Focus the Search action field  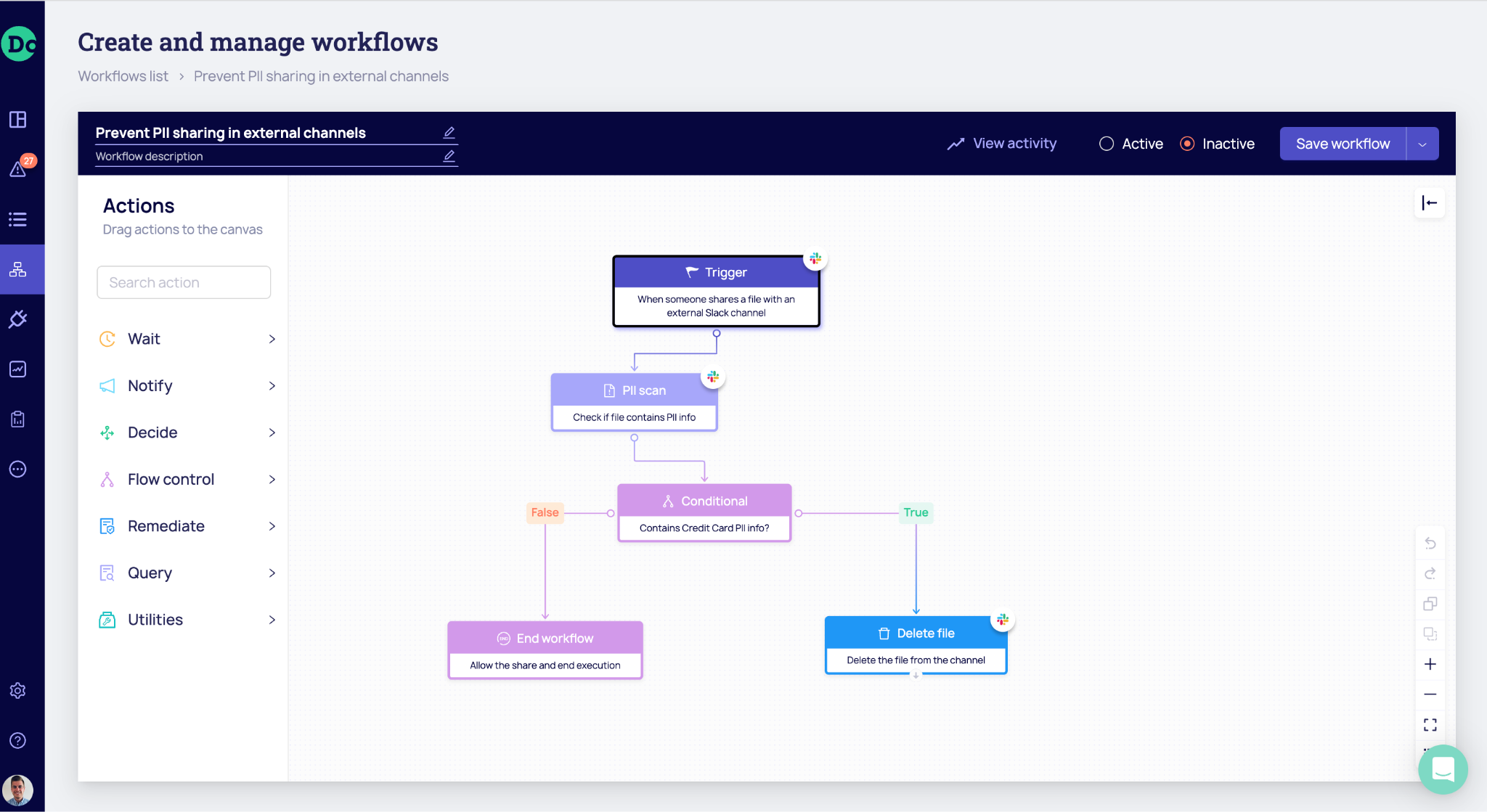point(184,282)
